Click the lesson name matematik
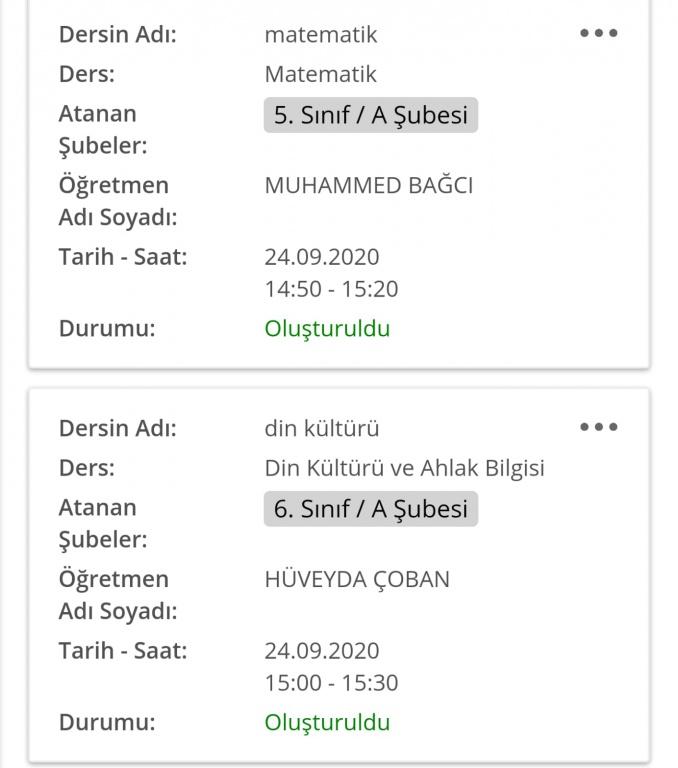The width and height of the screenshot is (678, 768). pos(321,35)
